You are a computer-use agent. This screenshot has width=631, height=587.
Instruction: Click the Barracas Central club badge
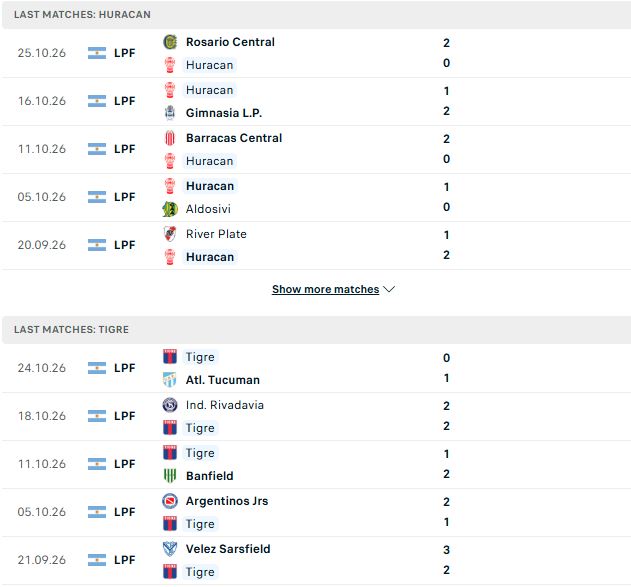pos(170,138)
